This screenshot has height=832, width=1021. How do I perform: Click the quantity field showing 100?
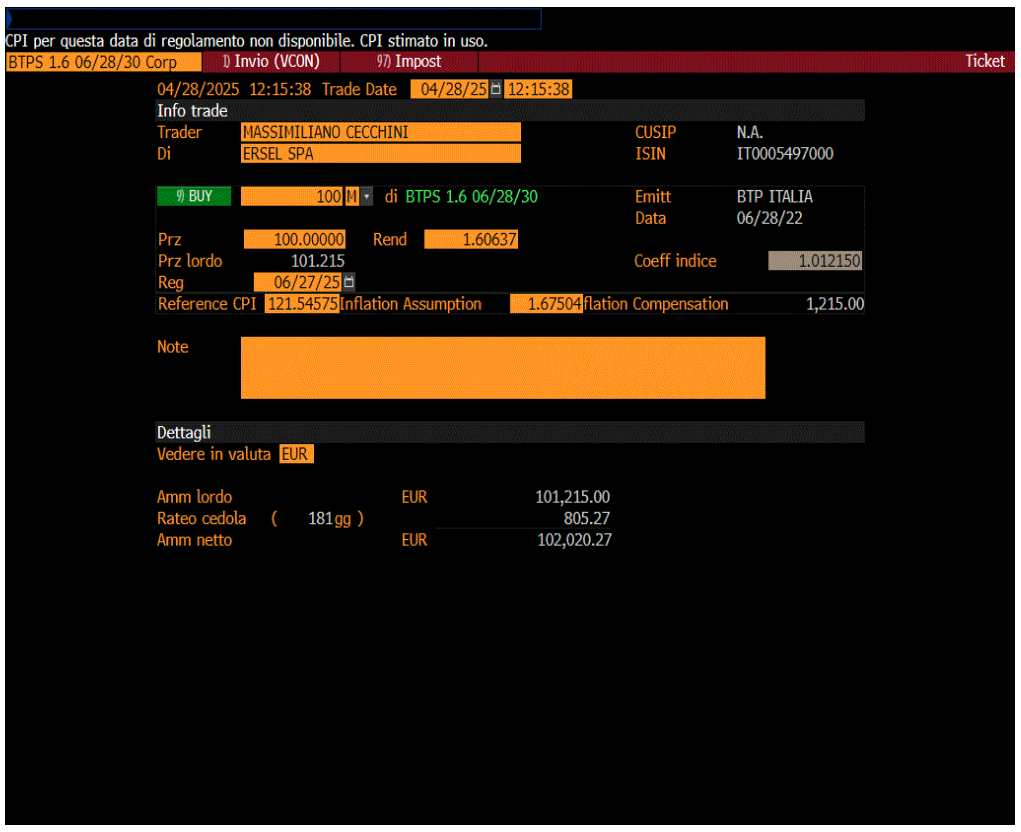pyautogui.click(x=292, y=197)
